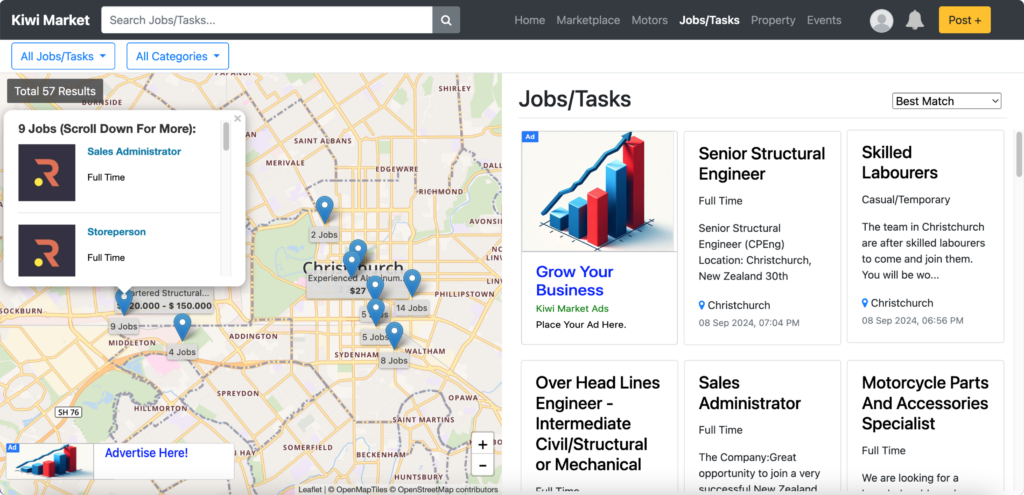
Task: Open the Over Head Lines Engineer listing
Action: 598,424
